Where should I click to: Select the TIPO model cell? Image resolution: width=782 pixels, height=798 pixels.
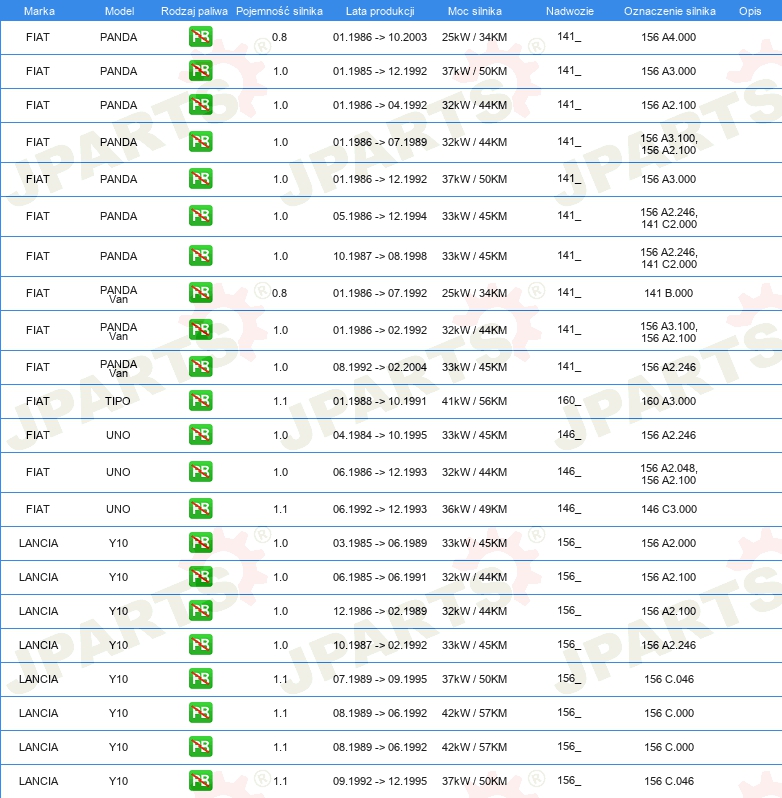coord(118,401)
